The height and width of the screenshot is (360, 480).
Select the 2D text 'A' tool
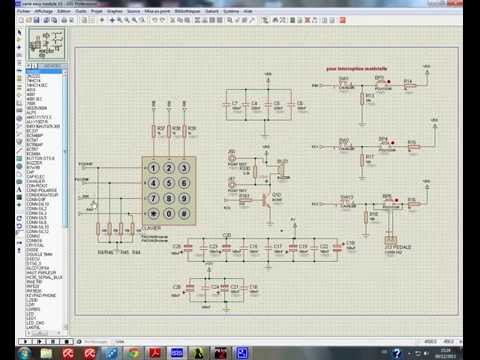pyautogui.click(x=19, y=189)
